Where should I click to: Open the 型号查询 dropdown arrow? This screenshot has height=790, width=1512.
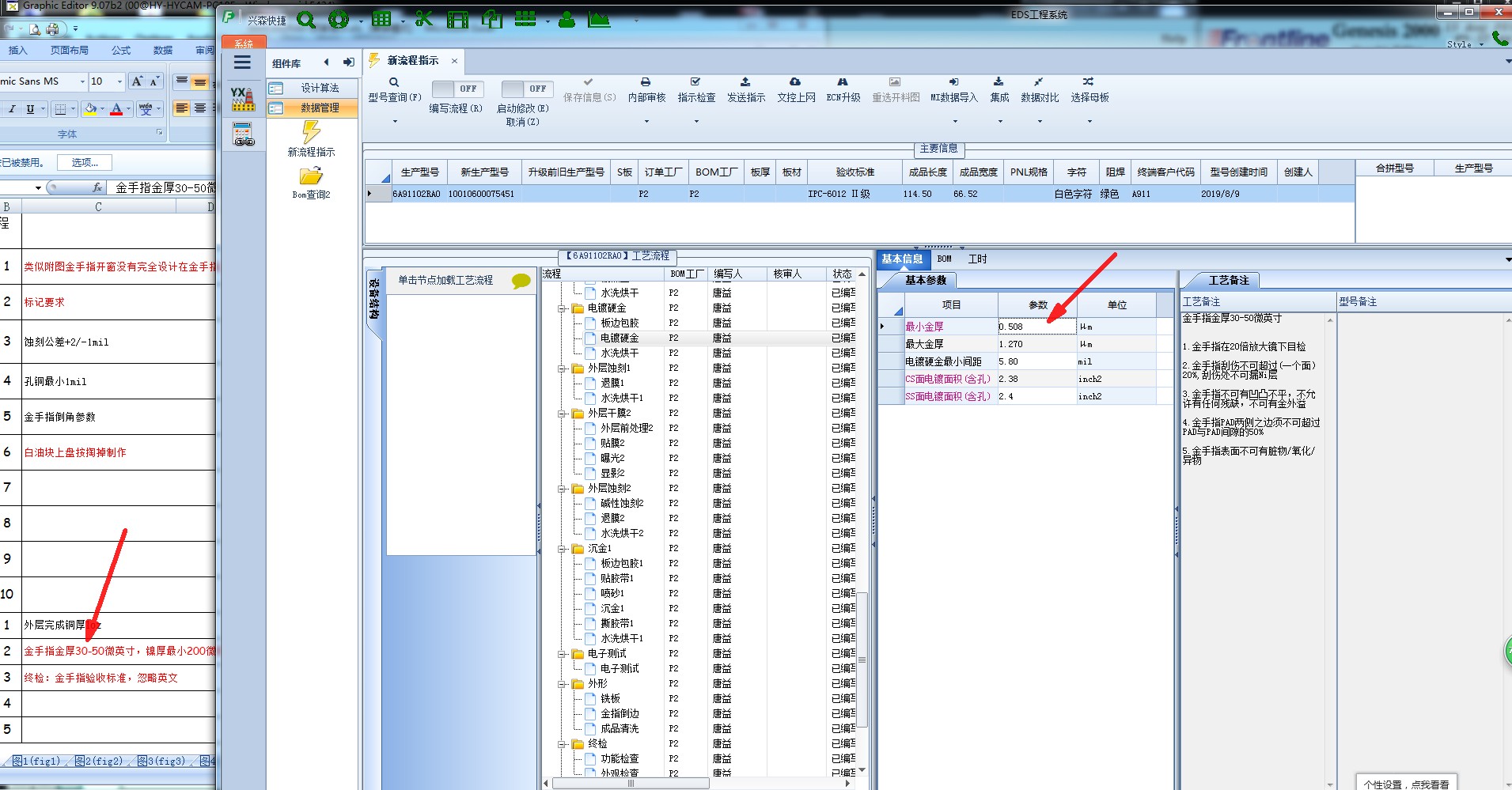[394, 121]
